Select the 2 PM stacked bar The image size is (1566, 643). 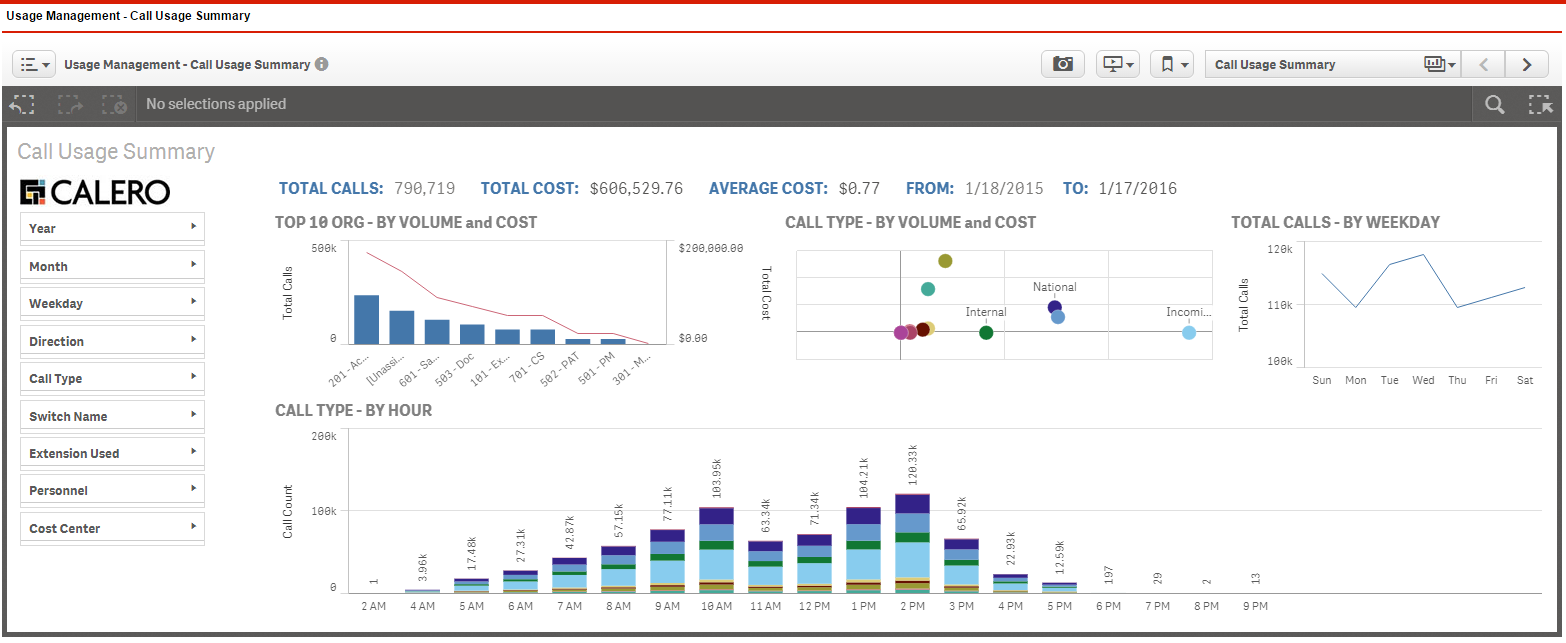(912, 545)
